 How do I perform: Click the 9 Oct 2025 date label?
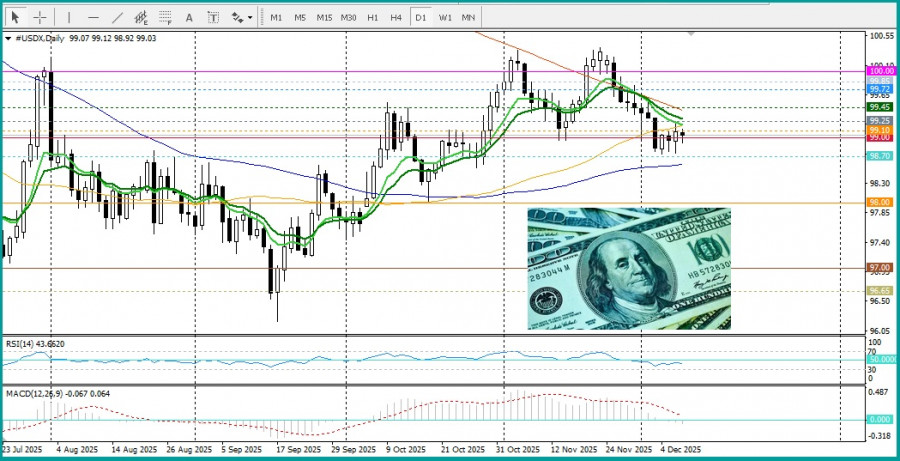click(x=406, y=450)
